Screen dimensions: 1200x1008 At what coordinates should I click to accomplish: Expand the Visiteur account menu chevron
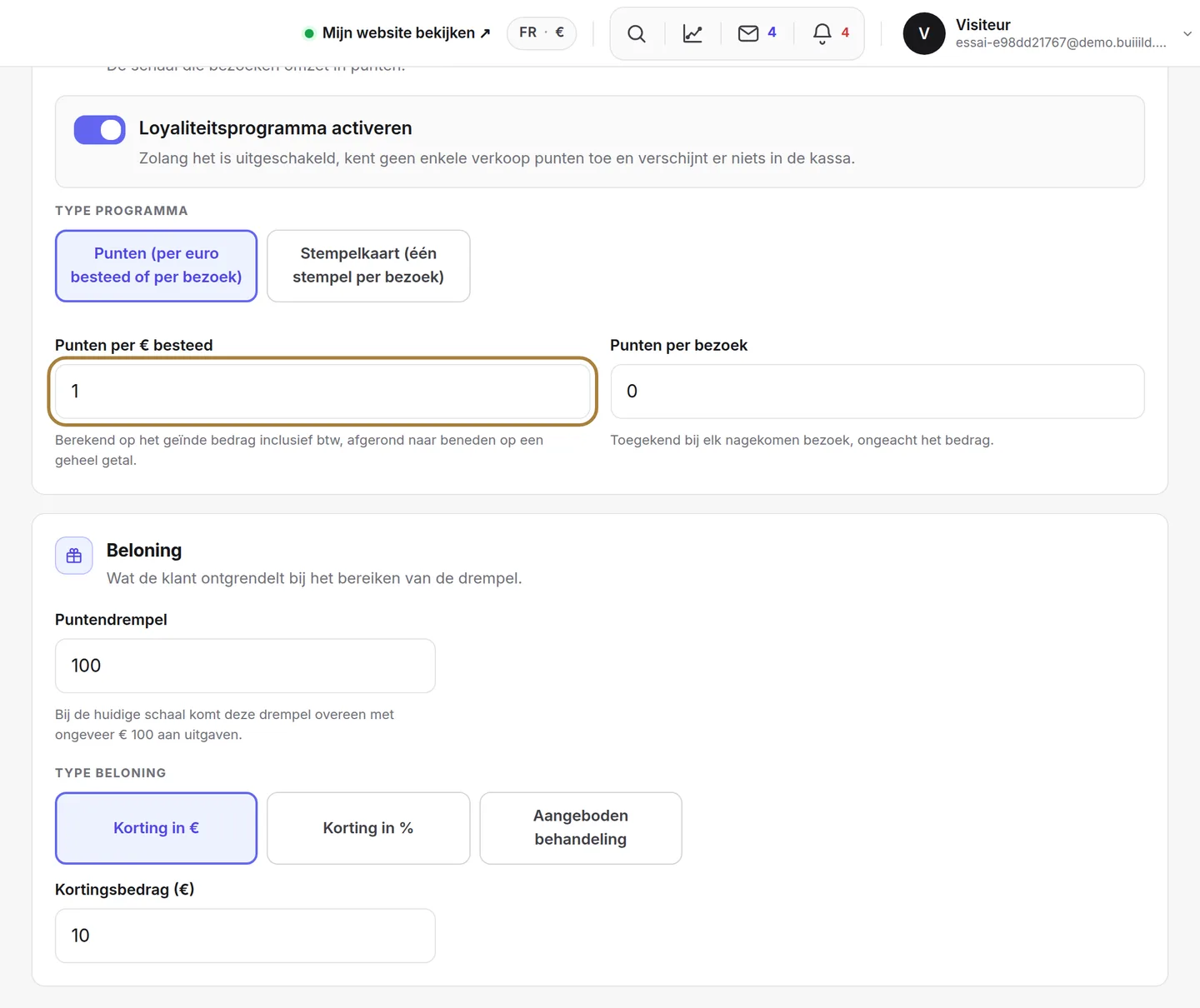pyautogui.click(x=1187, y=33)
